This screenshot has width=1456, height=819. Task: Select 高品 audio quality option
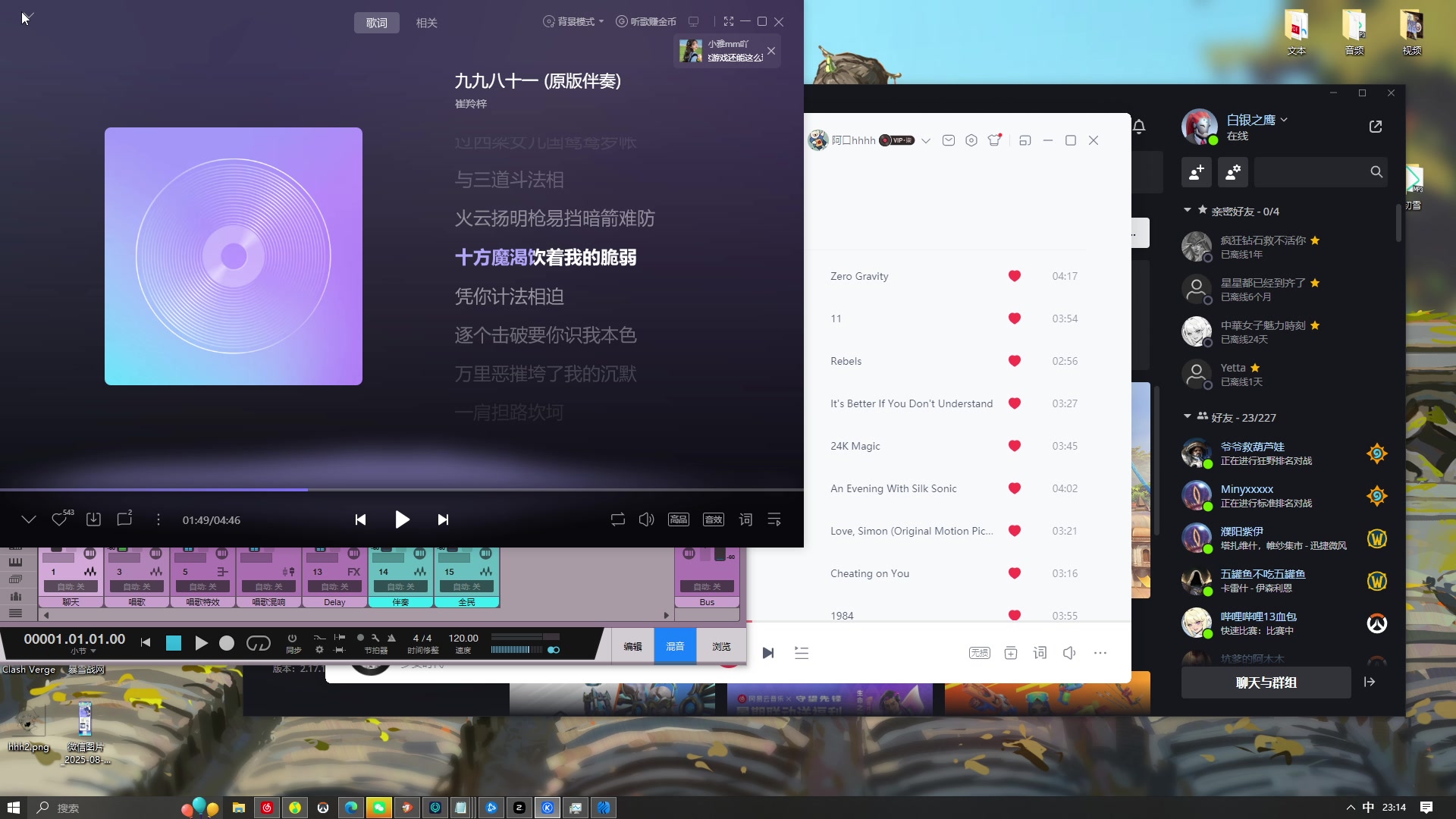(x=679, y=519)
